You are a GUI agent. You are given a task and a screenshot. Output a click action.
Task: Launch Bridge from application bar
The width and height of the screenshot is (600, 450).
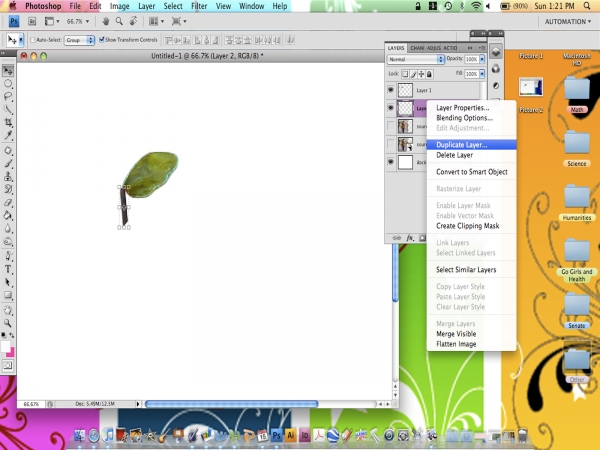click(32, 21)
